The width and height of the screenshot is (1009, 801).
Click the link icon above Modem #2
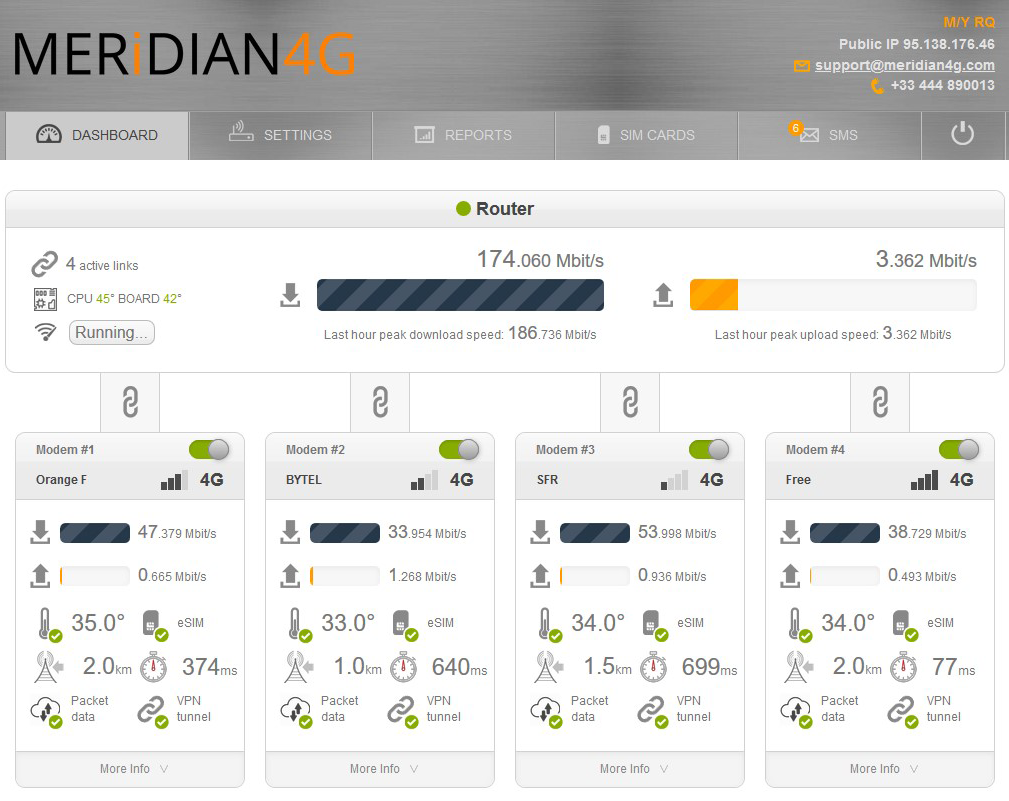pyautogui.click(x=380, y=402)
